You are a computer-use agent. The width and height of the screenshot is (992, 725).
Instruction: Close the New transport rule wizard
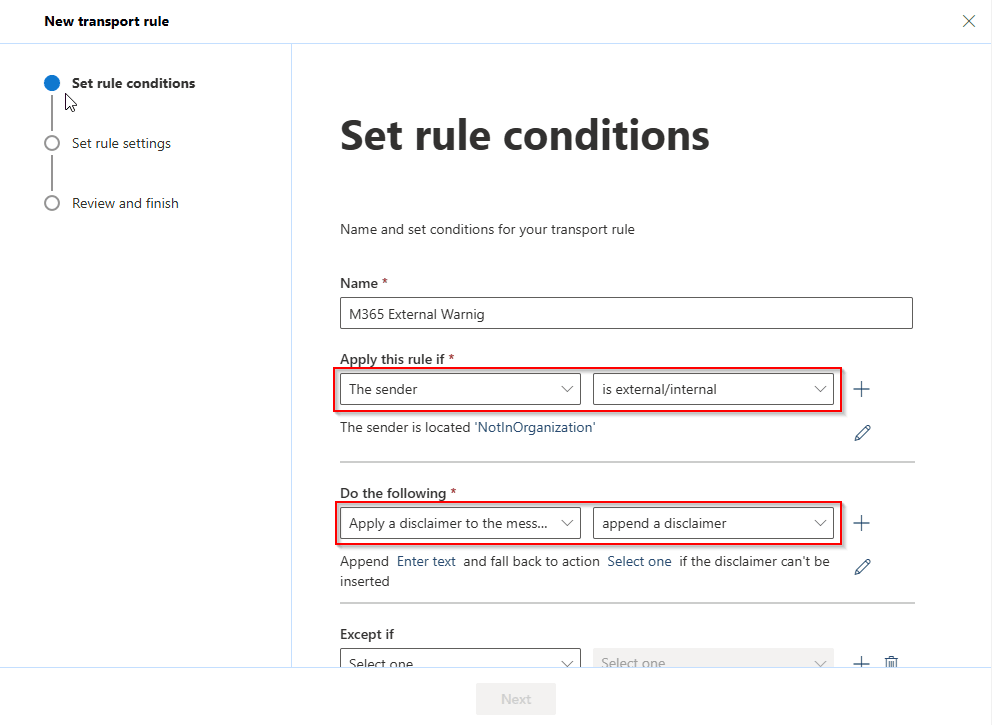click(x=968, y=20)
